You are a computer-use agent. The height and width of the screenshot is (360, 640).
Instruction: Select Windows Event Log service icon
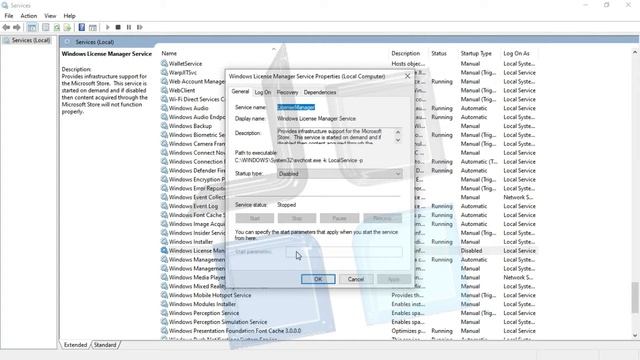164,206
